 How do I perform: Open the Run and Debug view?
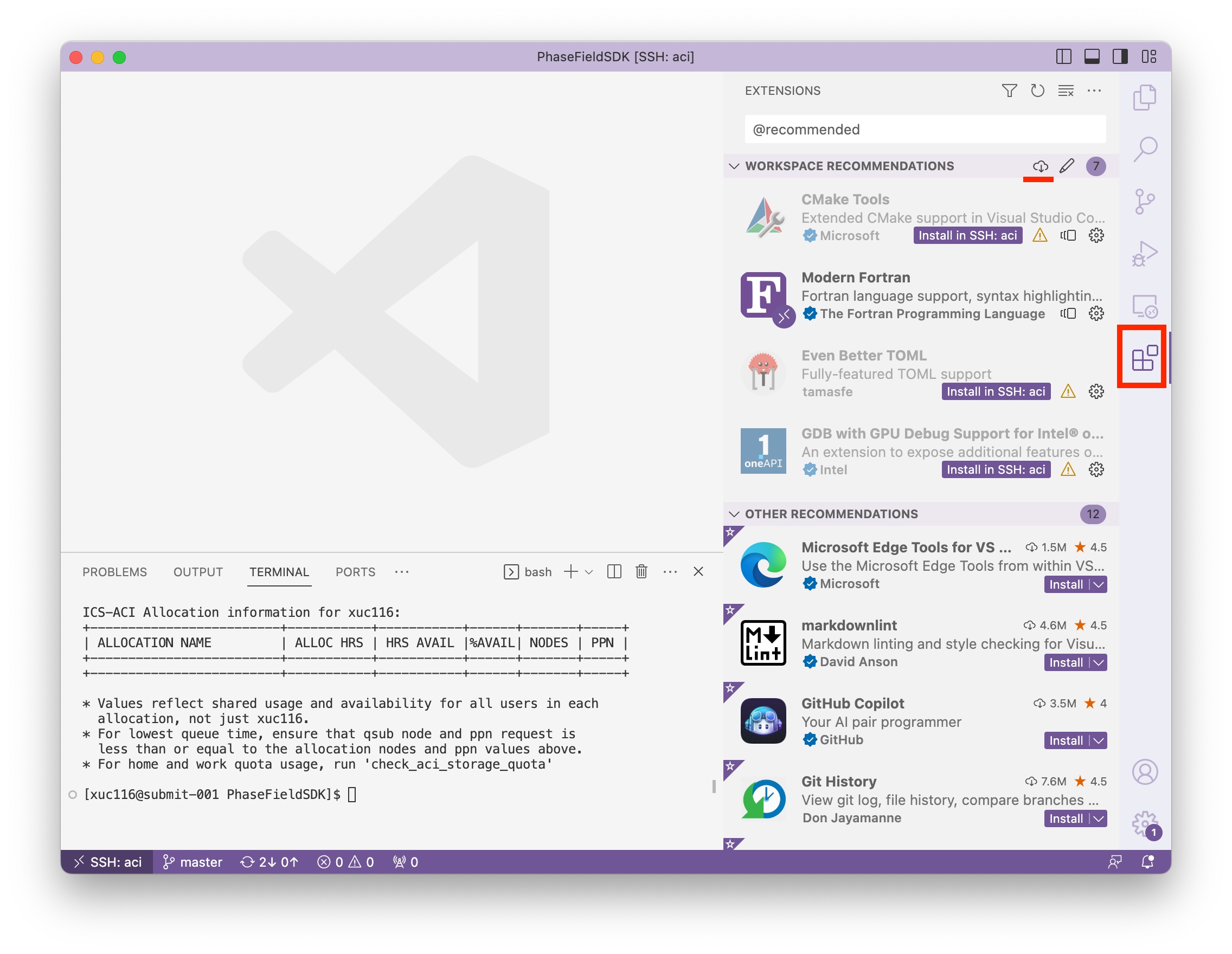click(1144, 254)
